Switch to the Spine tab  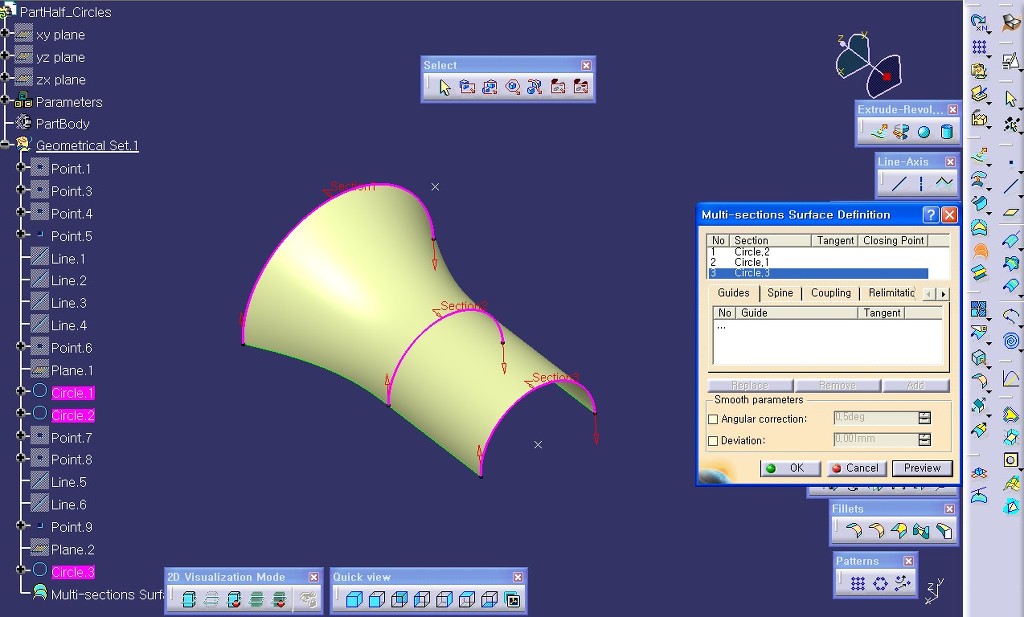click(780, 293)
